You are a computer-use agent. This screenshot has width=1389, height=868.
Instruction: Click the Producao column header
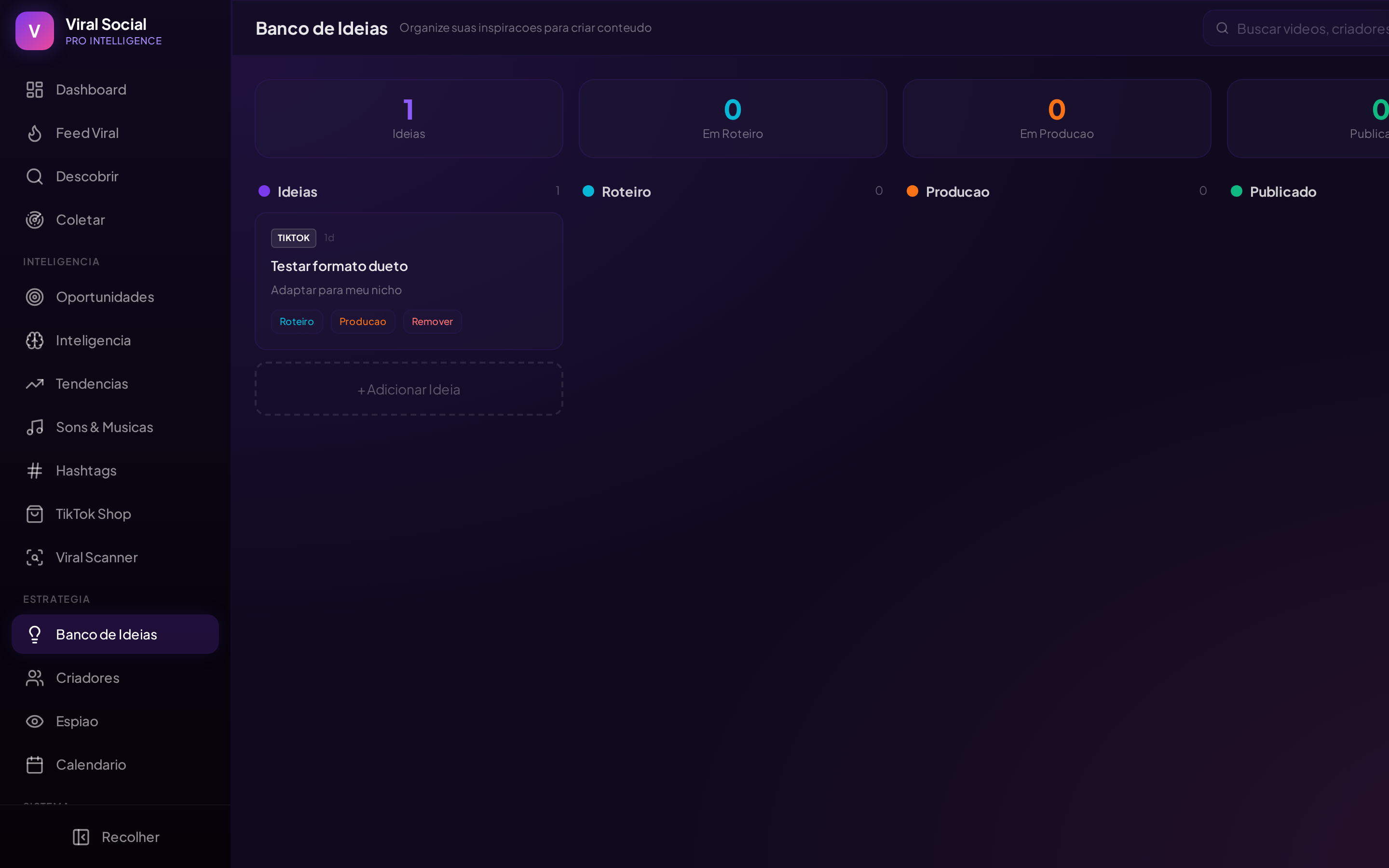click(957, 192)
